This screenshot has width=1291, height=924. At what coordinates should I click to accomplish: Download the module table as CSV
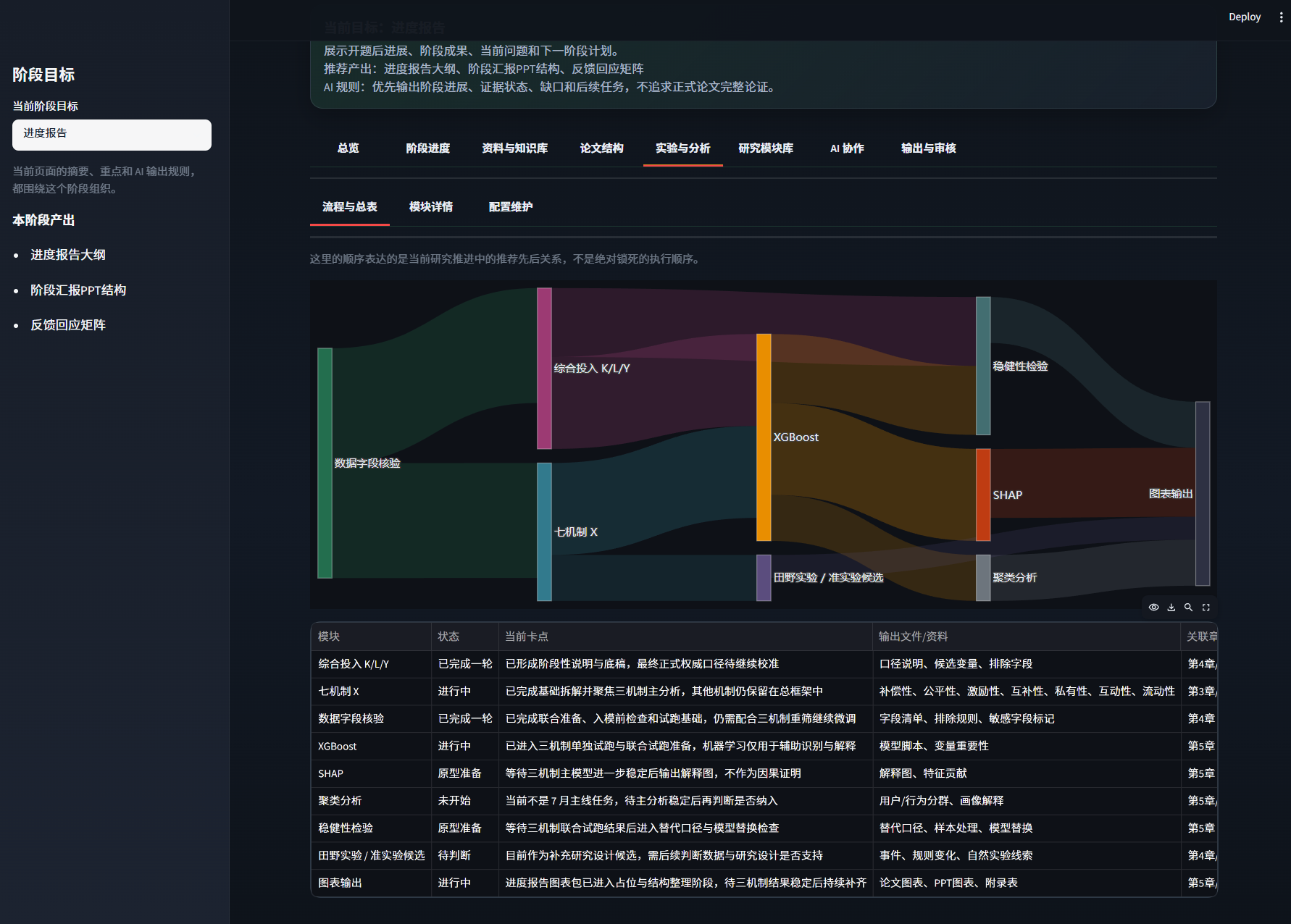click(1171, 608)
